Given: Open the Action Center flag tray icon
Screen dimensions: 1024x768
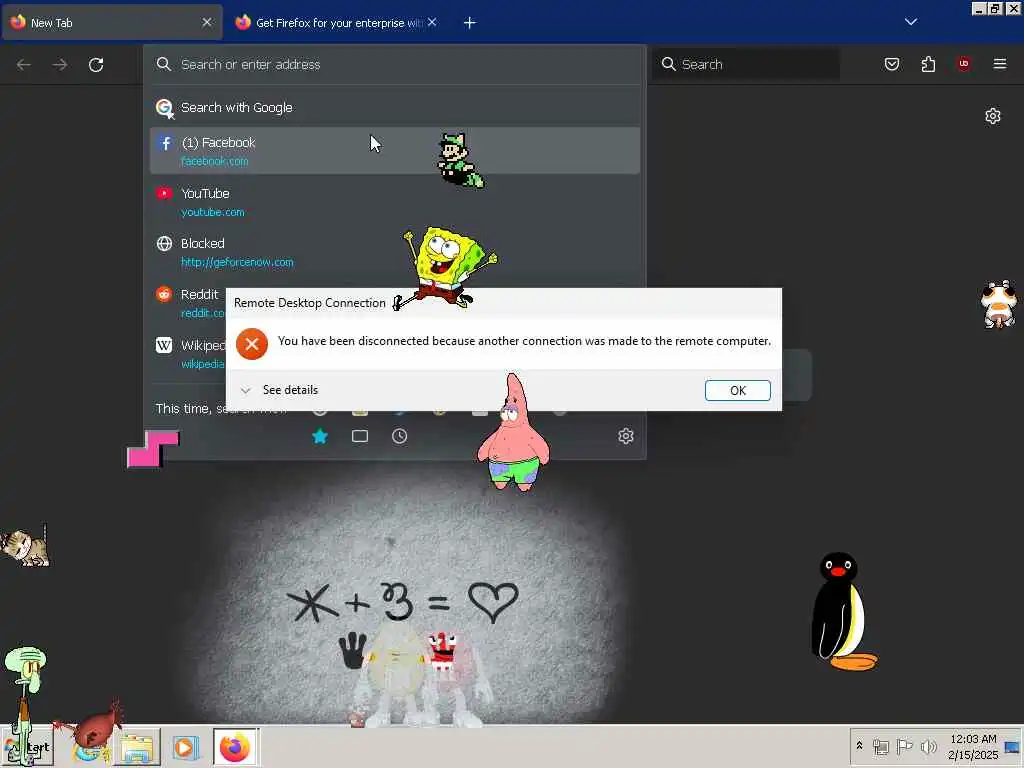Looking at the screenshot, I should (x=904, y=746).
